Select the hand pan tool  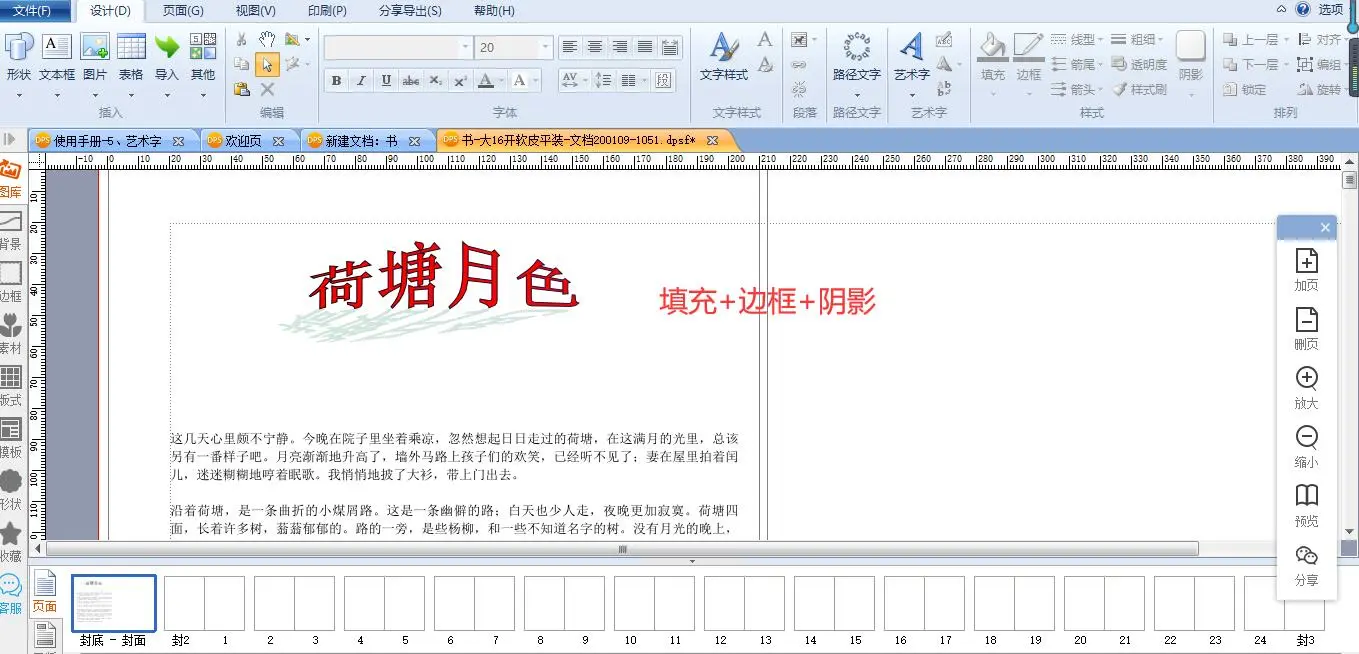tap(267, 39)
